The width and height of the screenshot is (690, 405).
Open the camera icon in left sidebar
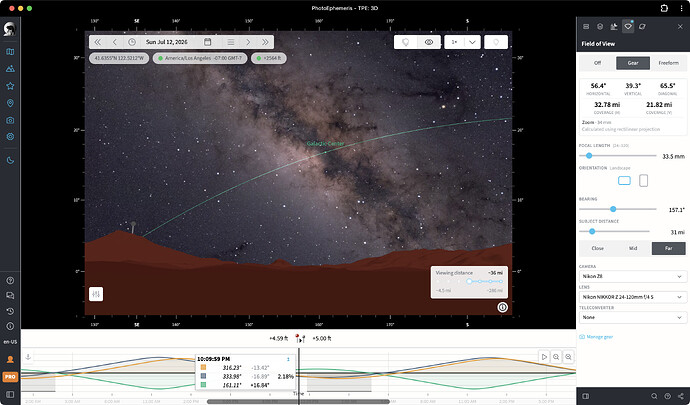click(10, 120)
